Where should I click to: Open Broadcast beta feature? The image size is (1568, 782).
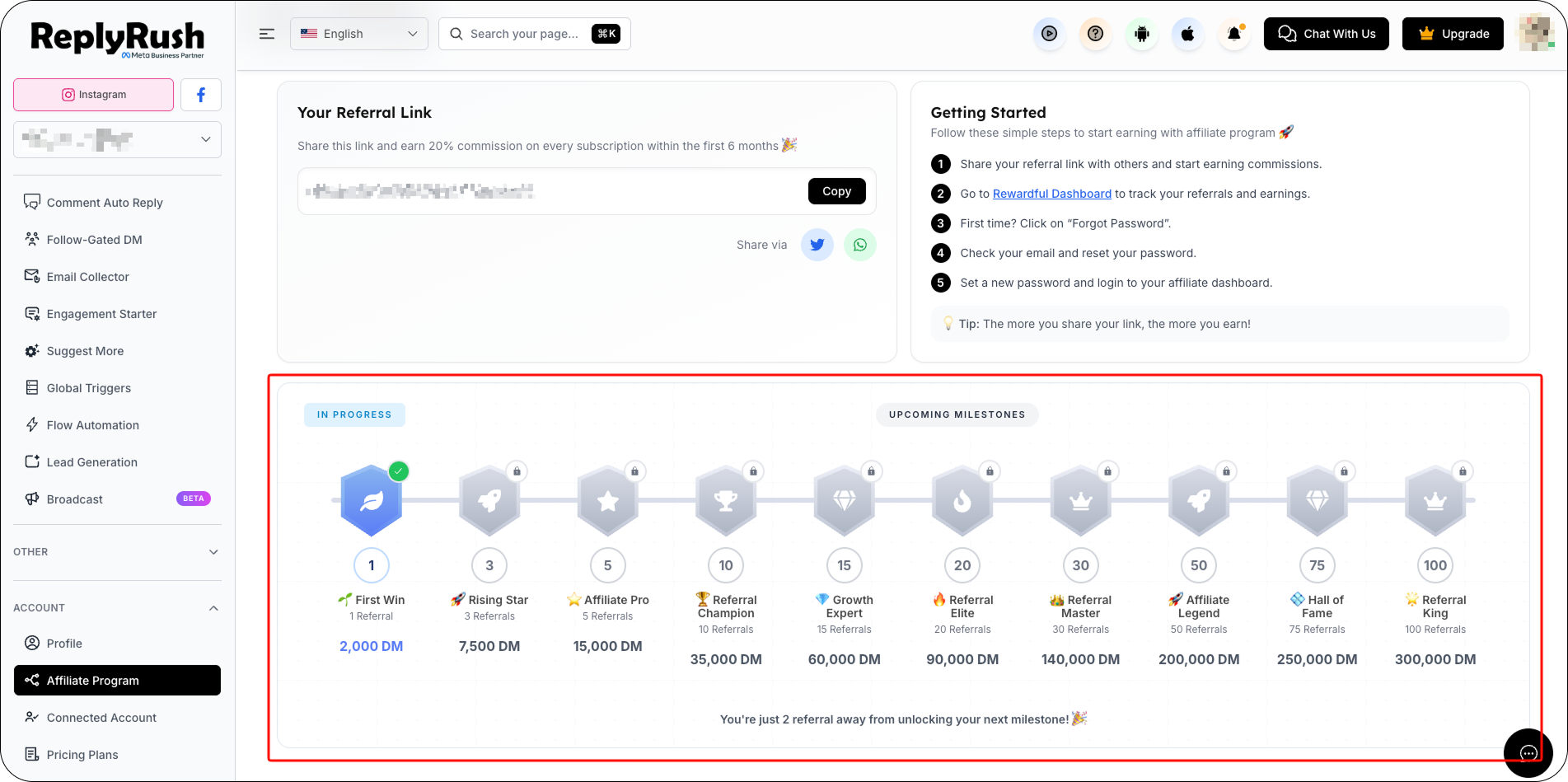[117, 499]
